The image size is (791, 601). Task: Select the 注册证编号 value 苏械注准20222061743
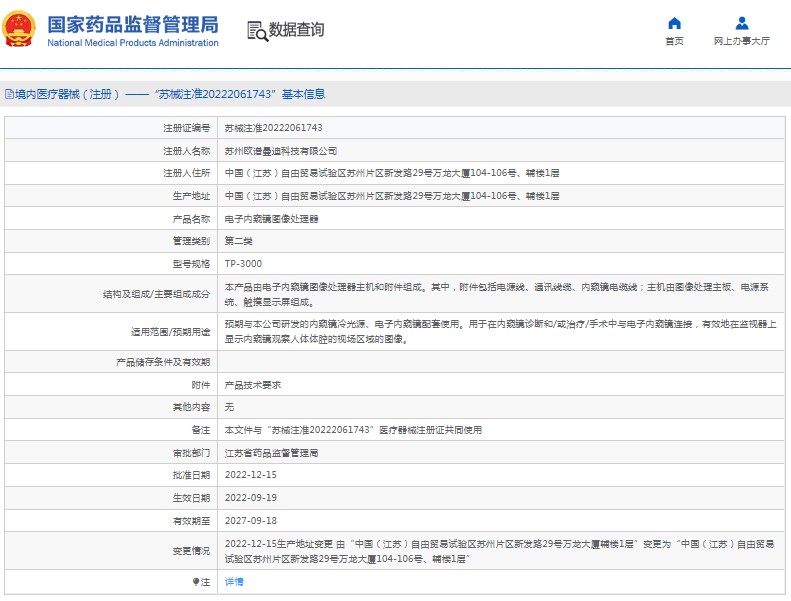(273, 128)
